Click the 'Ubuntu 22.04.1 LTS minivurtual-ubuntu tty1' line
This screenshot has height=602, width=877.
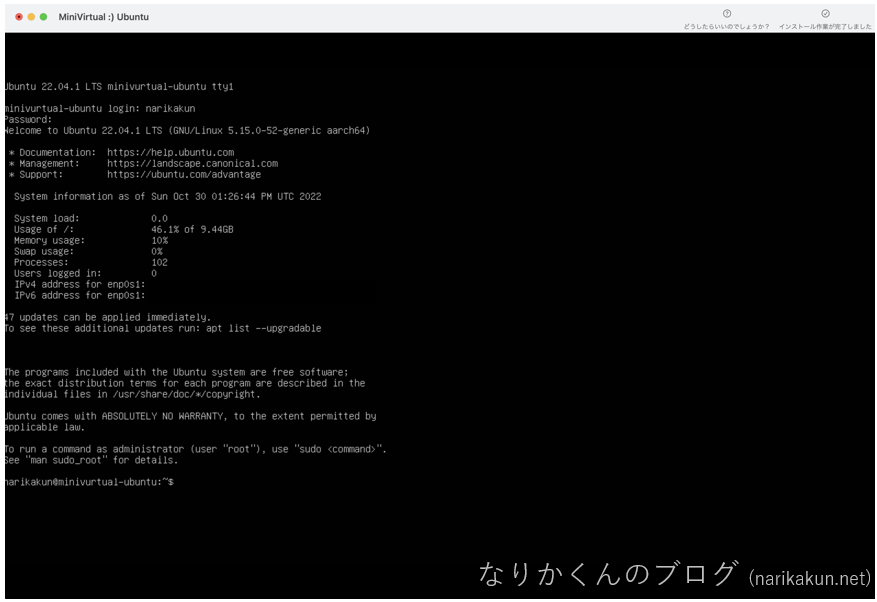(119, 87)
